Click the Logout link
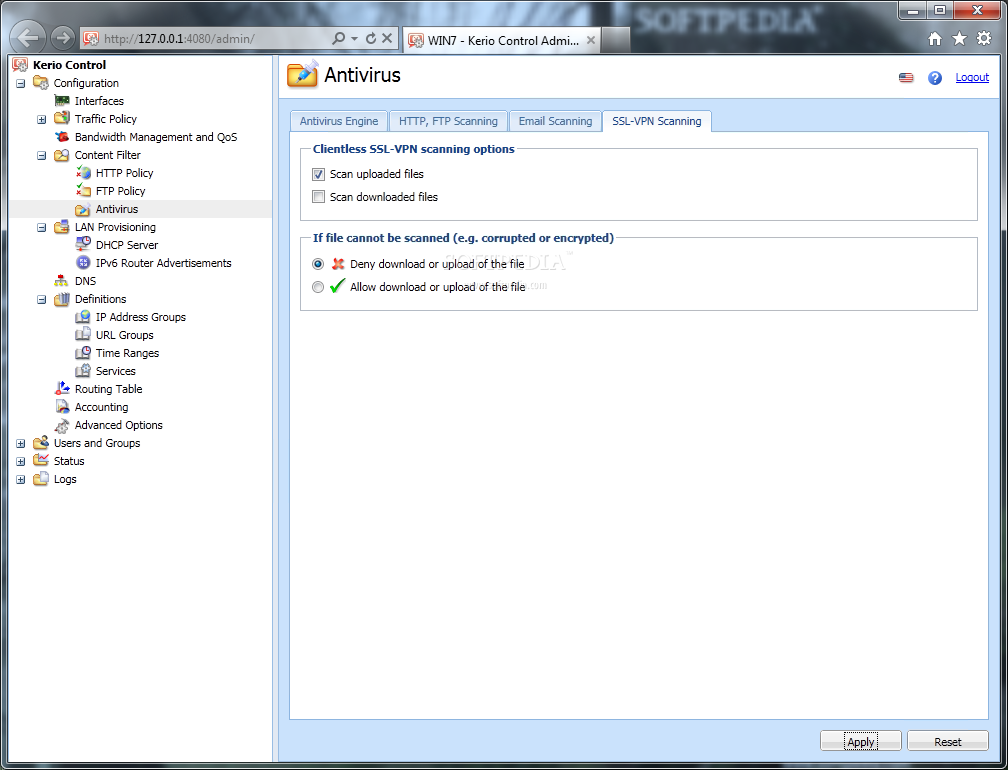1008x770 pixels. (x=972, y=77)
